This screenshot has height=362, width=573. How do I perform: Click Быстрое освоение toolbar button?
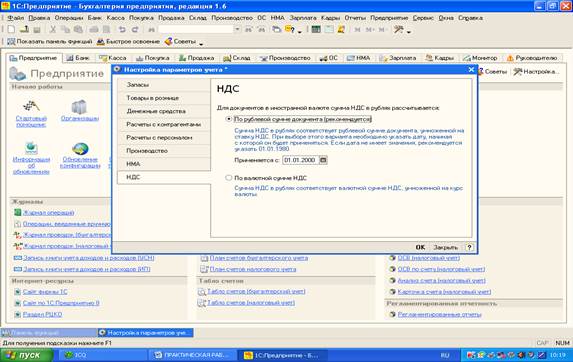coord(128,42)
